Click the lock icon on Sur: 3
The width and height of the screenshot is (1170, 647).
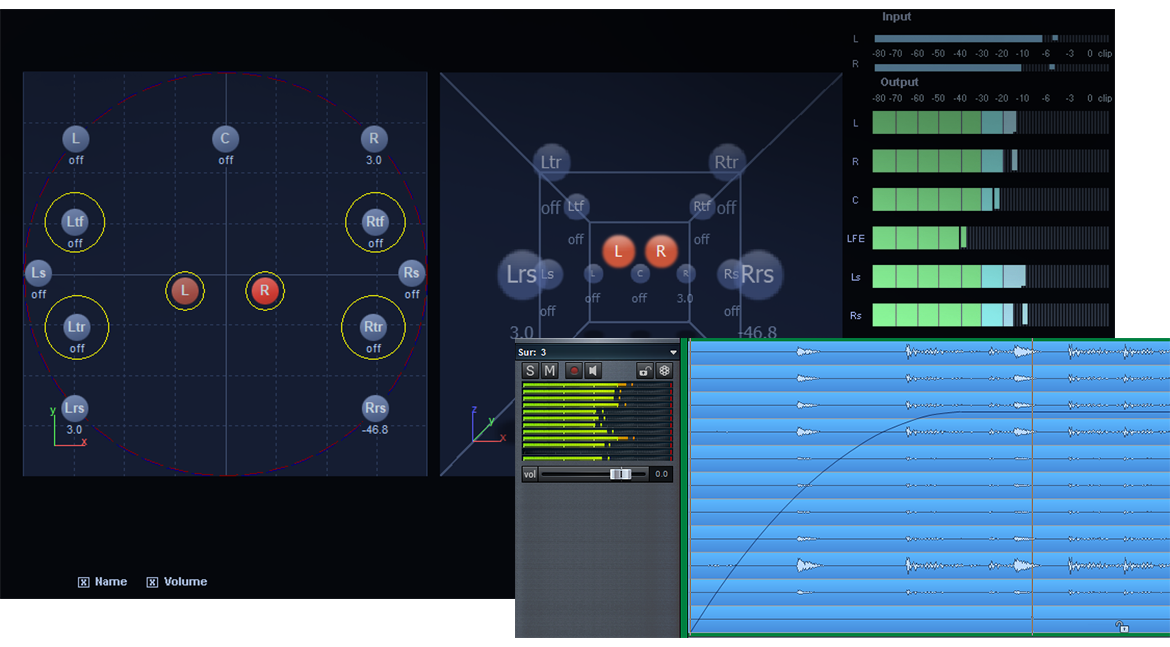pos(646,370)
